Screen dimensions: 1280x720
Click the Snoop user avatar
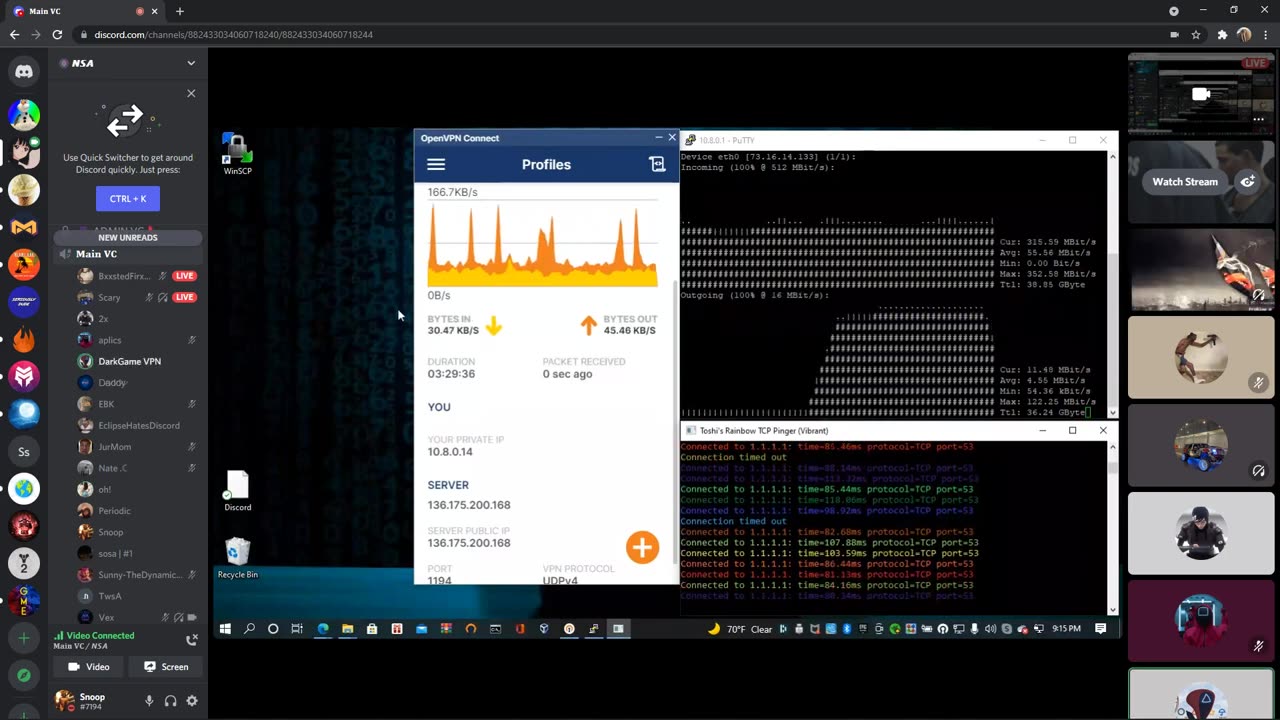pos(65,701)
